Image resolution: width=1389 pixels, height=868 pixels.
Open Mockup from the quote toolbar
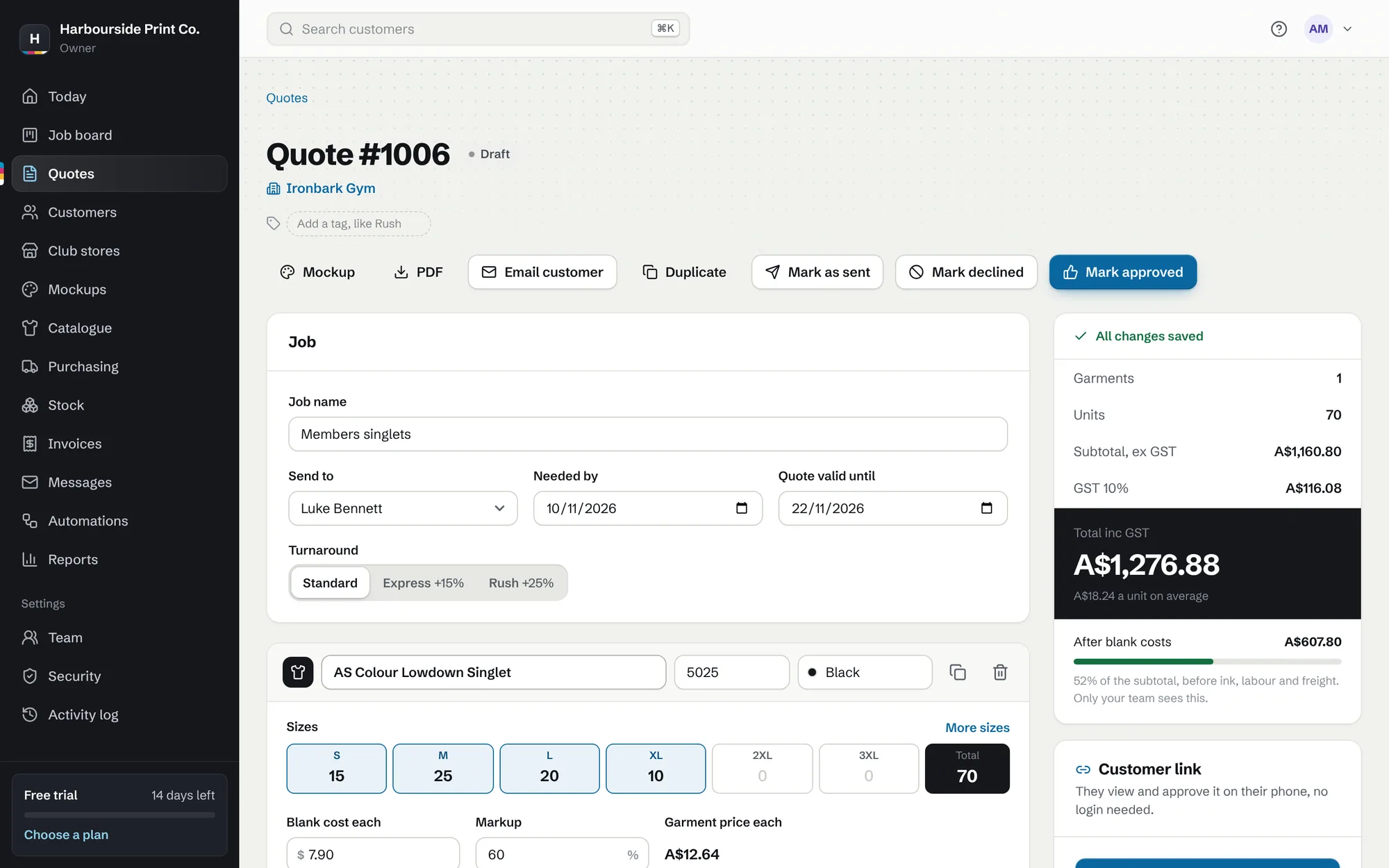pos(317,272)
